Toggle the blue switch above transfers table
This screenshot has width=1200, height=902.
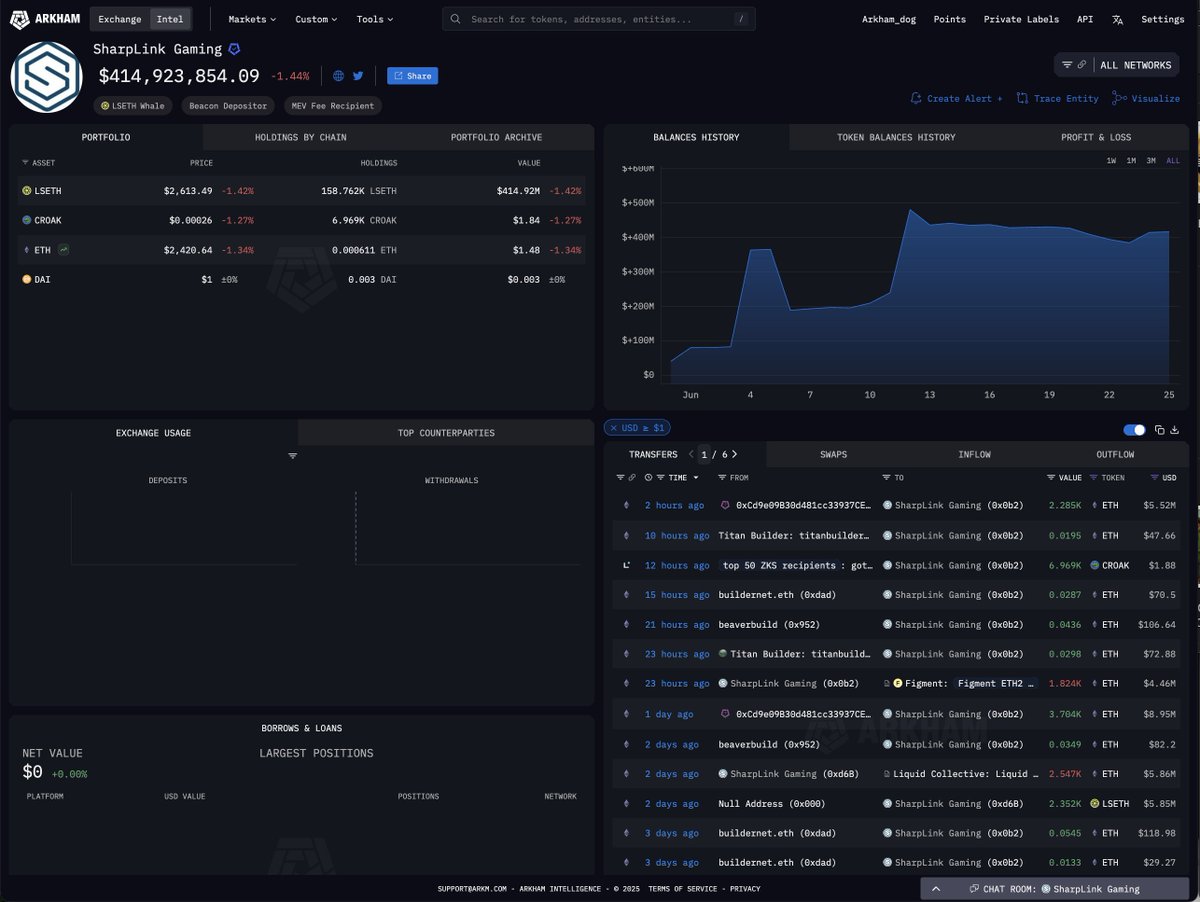click(x=1134, y=430)
